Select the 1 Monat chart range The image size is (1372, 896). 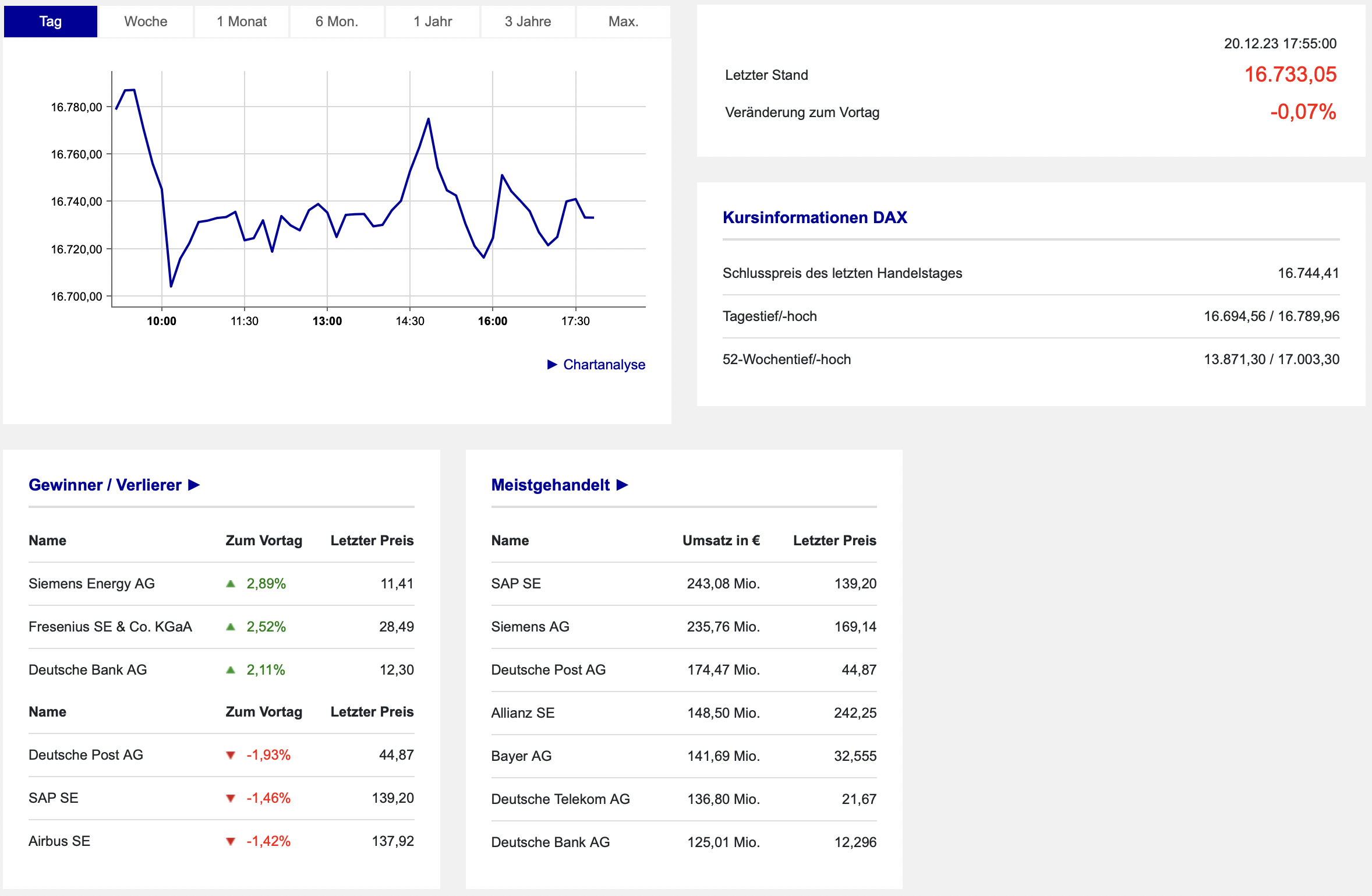[242, 22]
